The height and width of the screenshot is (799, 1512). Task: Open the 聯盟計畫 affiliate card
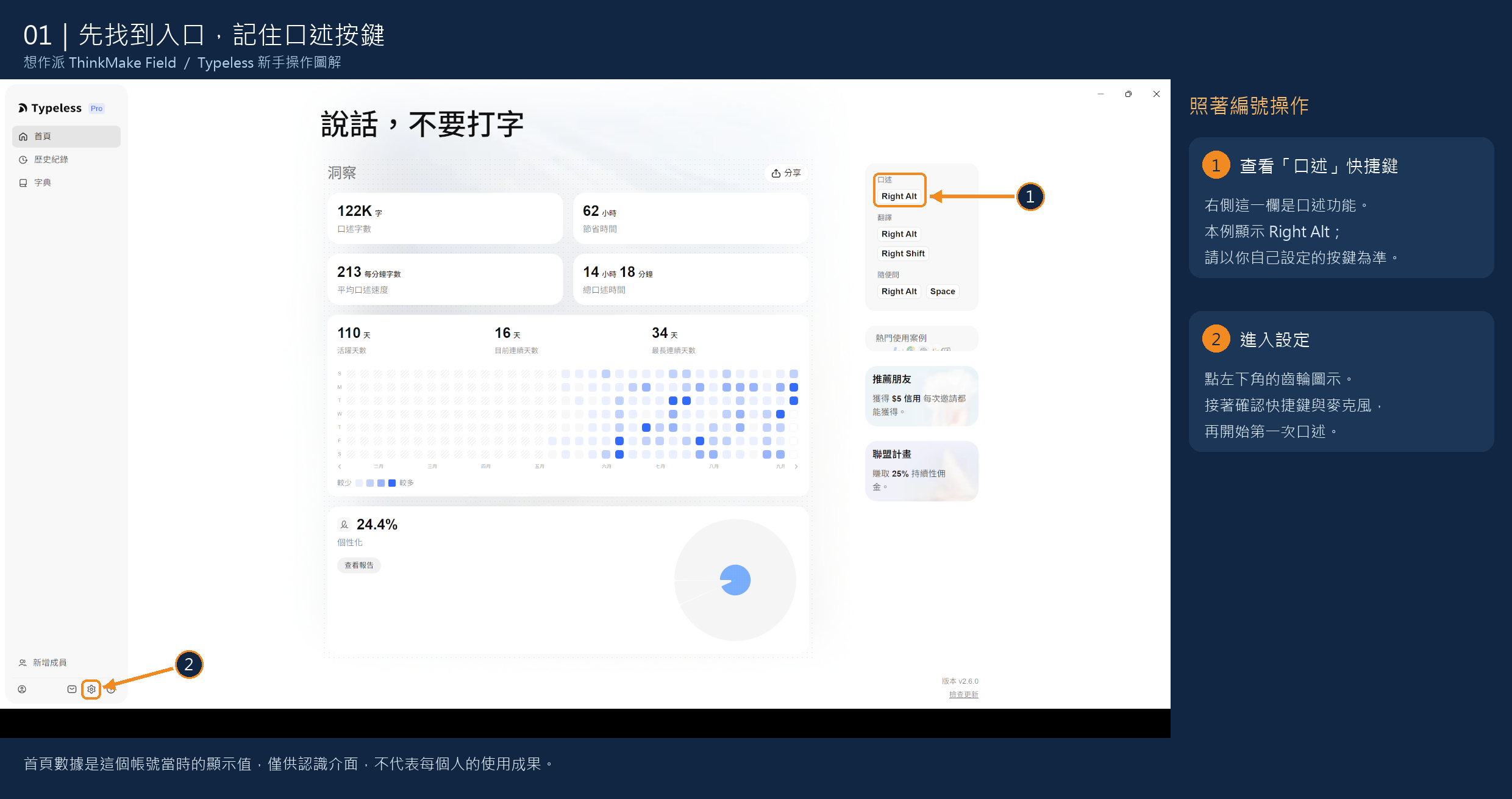[922, 471]
